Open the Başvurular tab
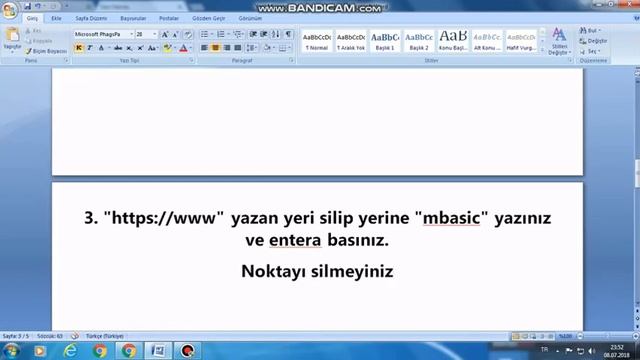The image size is (640, 360). [133, 18]
